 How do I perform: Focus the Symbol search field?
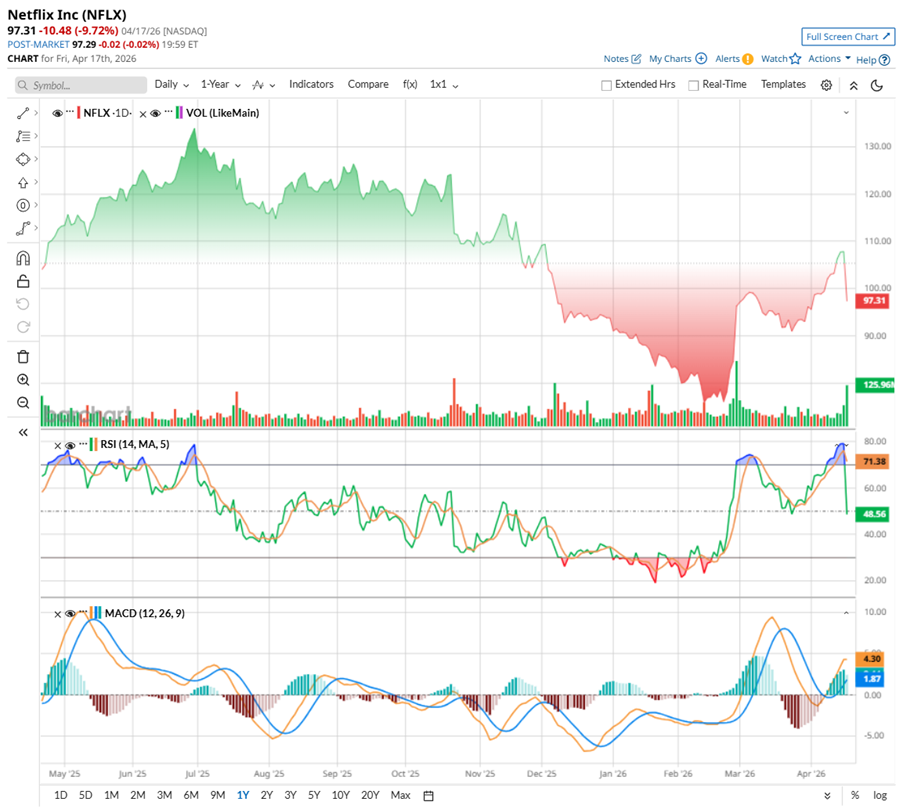pos(81,85)
